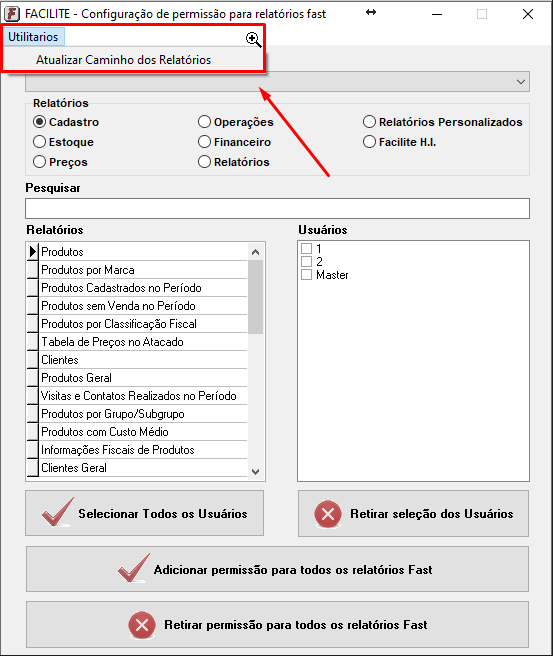Viewport: 553px width, 656px height.
Task: Click the red checkmark icon on Selecionar Todos
Action: (x=58, y=512)
